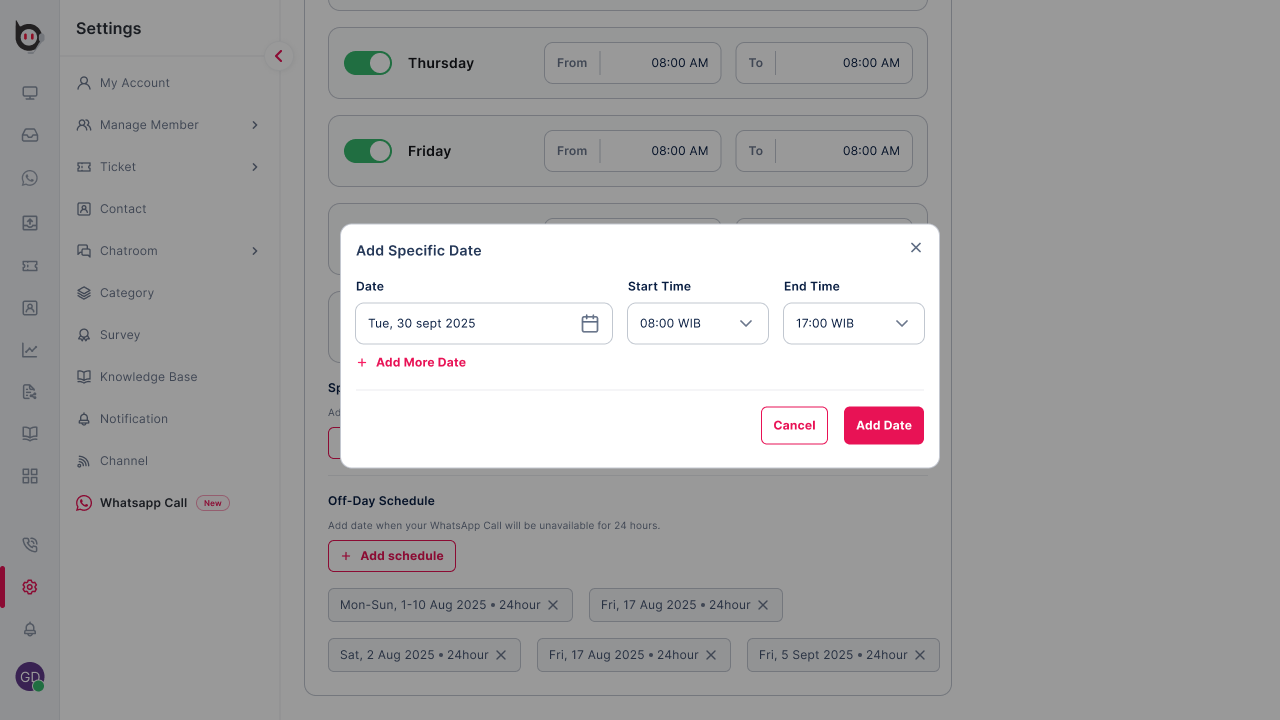The height and width of the screenshot is (720, 1280).
Task: Go to the Whatsapp Call settings
Action: click(x=143, y=503)
